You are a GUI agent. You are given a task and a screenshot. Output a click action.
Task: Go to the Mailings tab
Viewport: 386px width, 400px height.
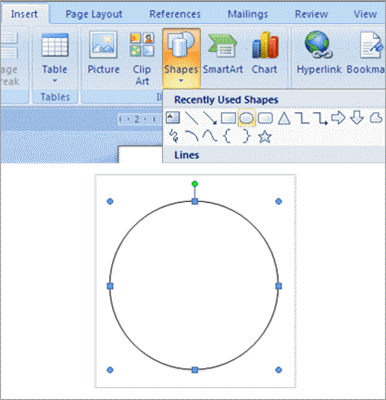click(248, 14)
